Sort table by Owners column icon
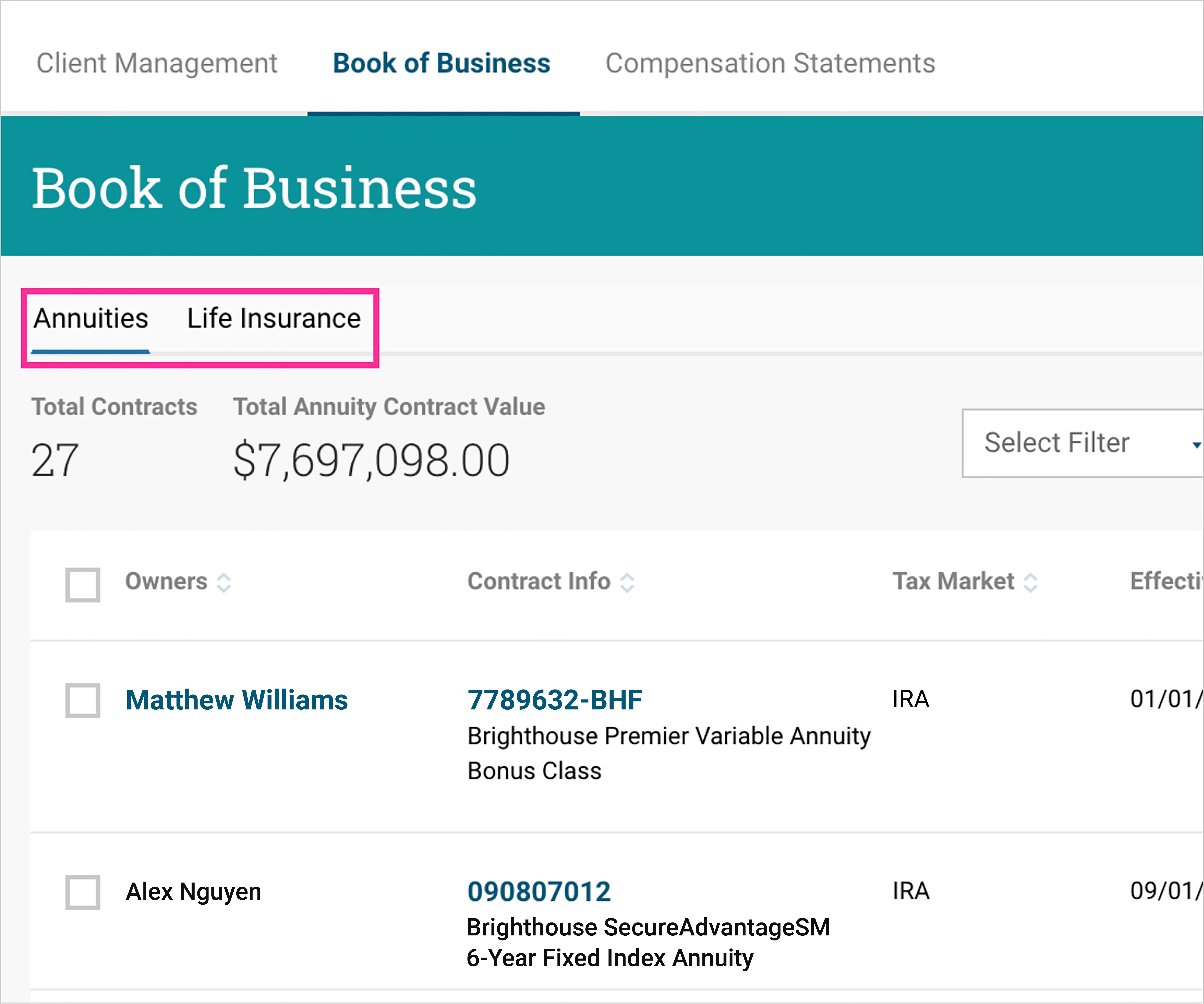This screenshot has width=1204, height=1004. tap(224, 583)
